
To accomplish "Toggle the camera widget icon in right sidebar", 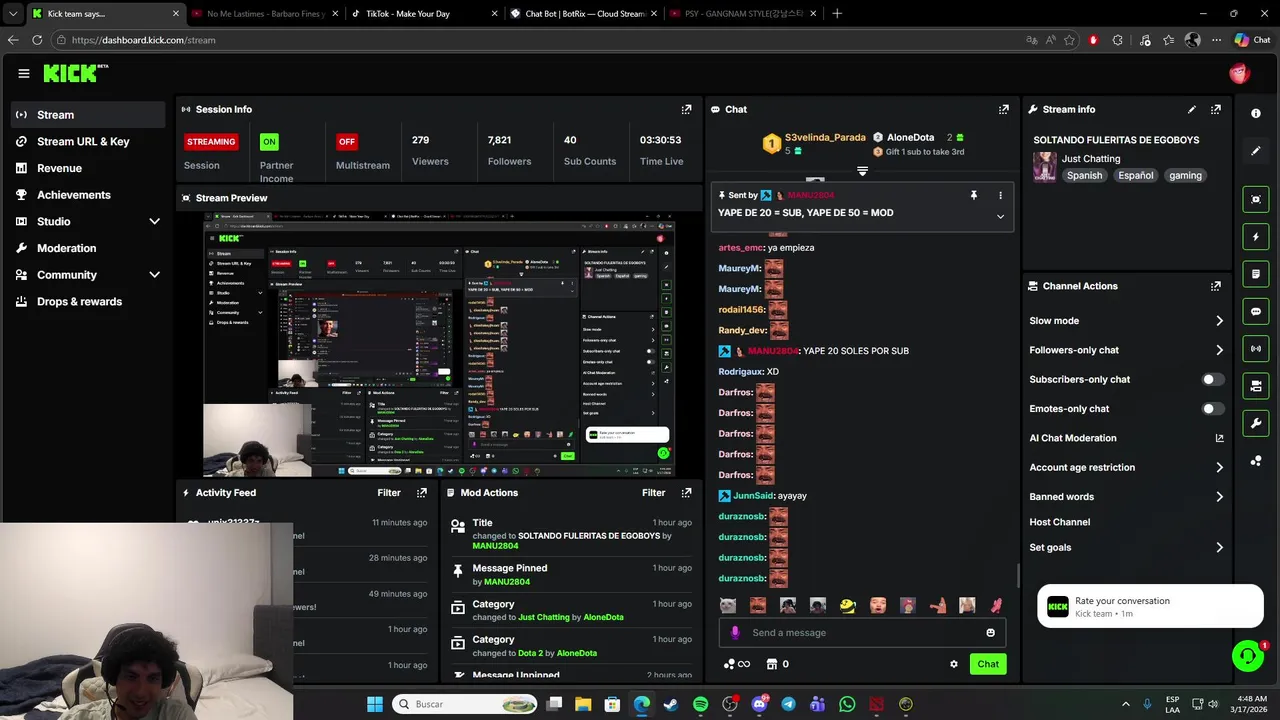I will pos(1256,385).
